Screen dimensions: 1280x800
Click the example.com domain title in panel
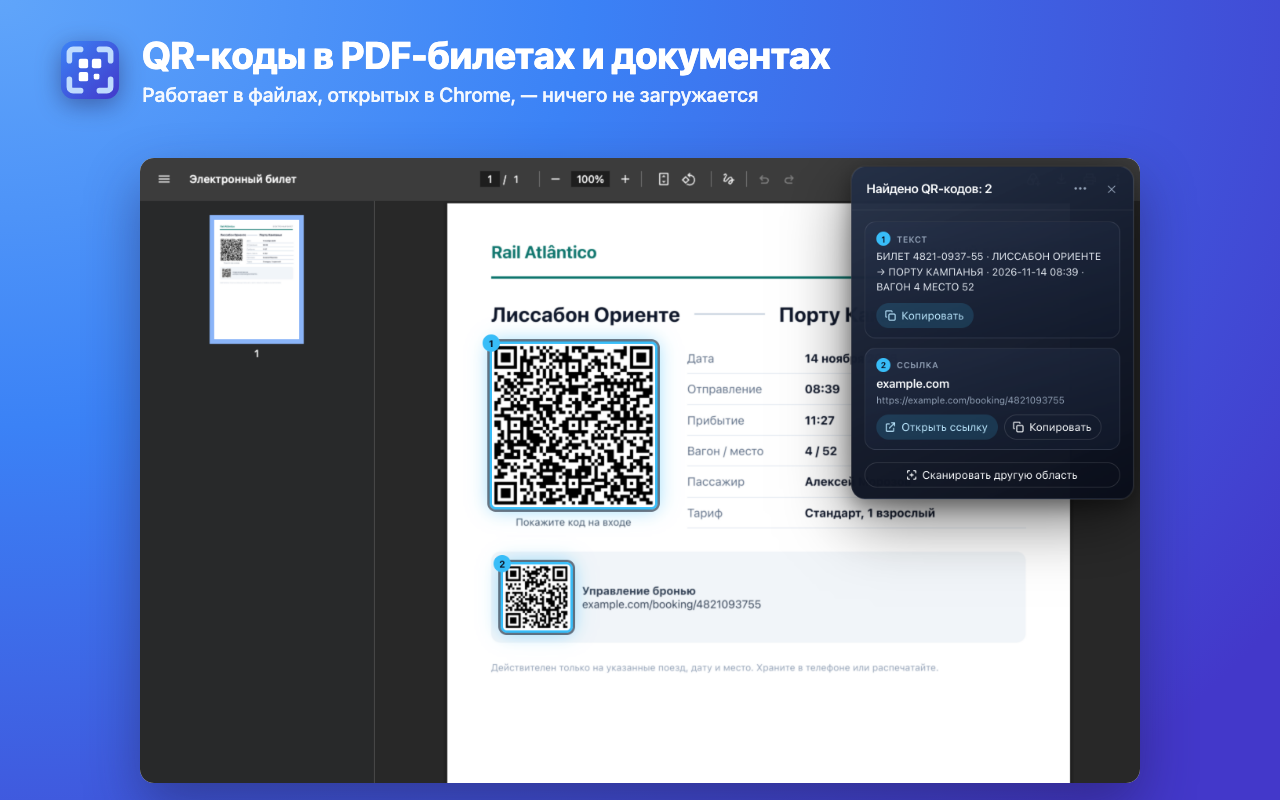(913, 383)
